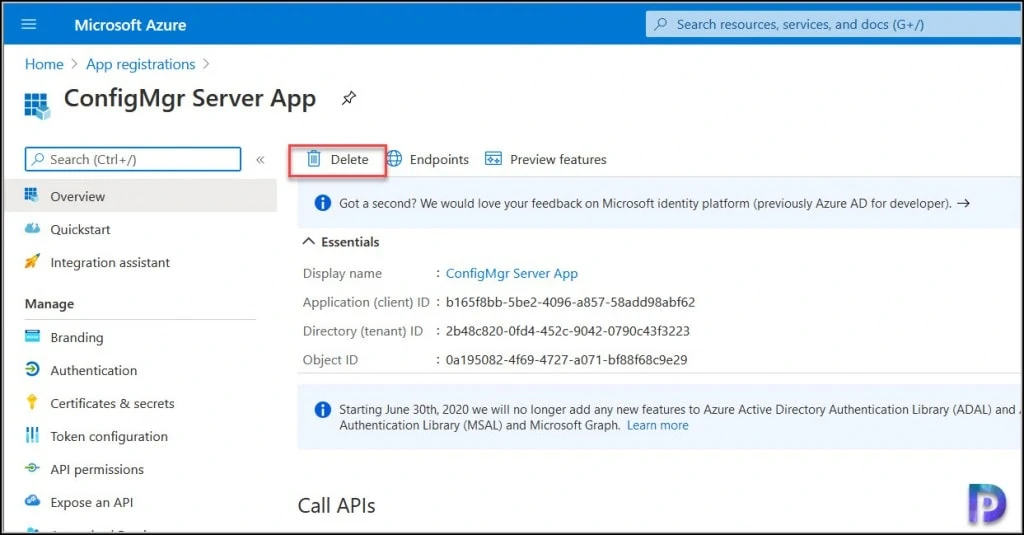The width and height of the screenshot is (1024, 535).
Task: Select the Object ID value
Action: coord(566,359)
